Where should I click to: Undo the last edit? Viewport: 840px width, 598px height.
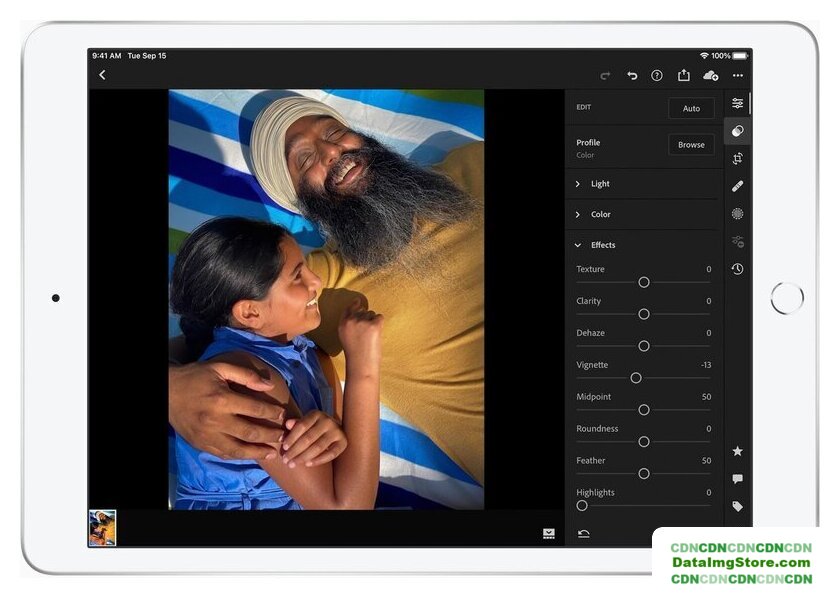coord(632,76)
